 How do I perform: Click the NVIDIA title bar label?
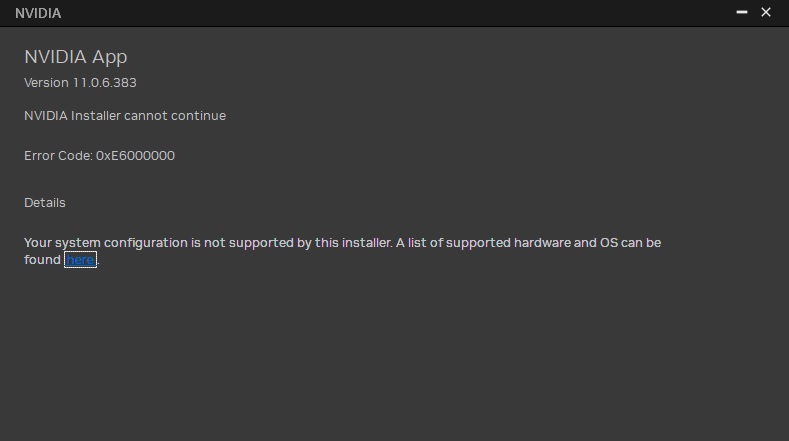[38, 13]
